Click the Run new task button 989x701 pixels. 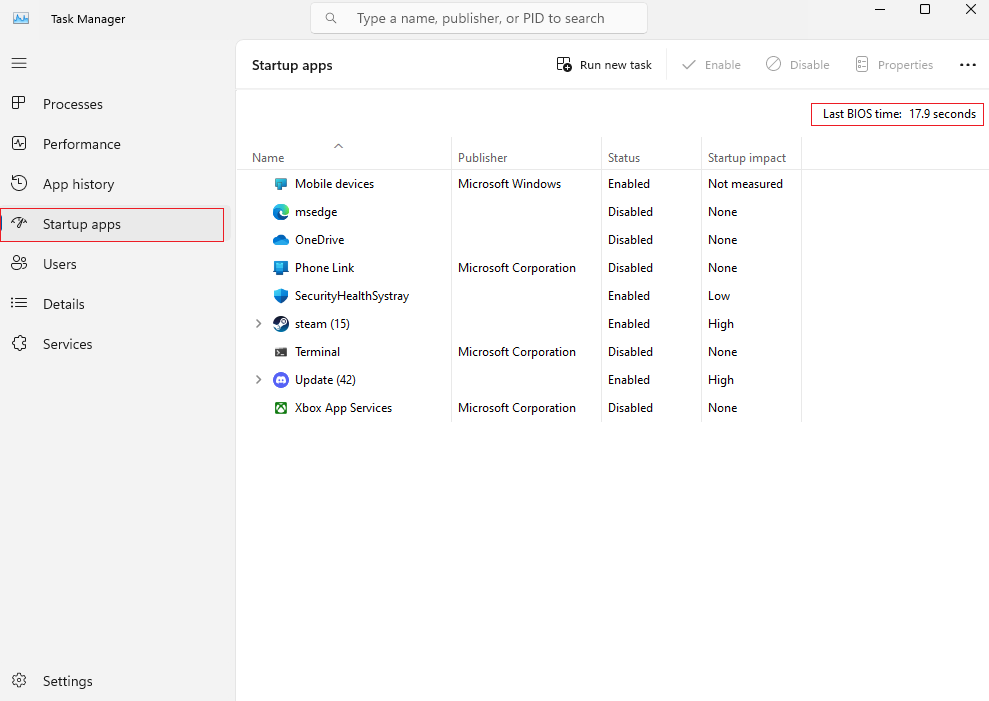604,64
